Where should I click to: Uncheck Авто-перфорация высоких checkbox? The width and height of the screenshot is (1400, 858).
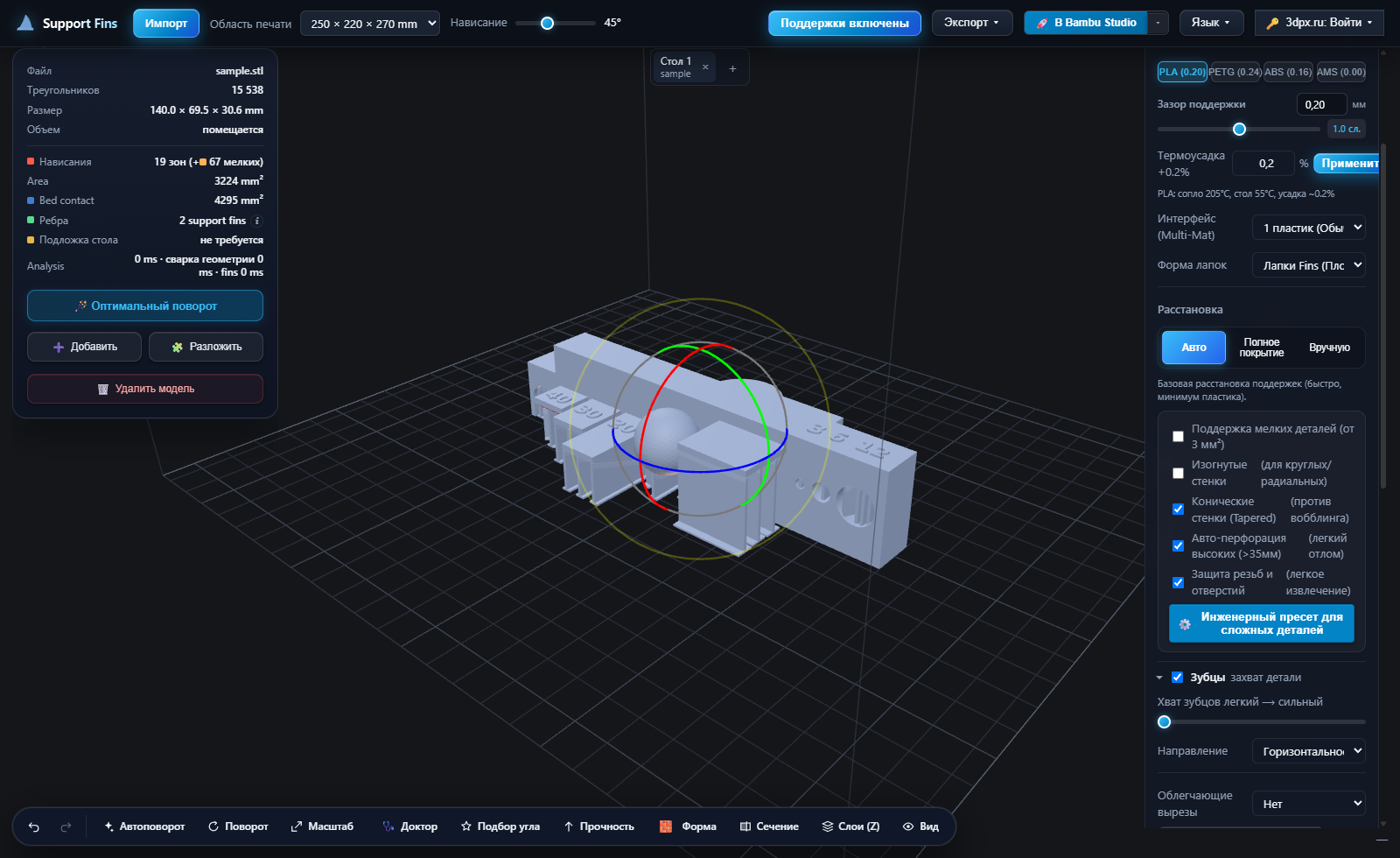click(x=1178, y=546)
